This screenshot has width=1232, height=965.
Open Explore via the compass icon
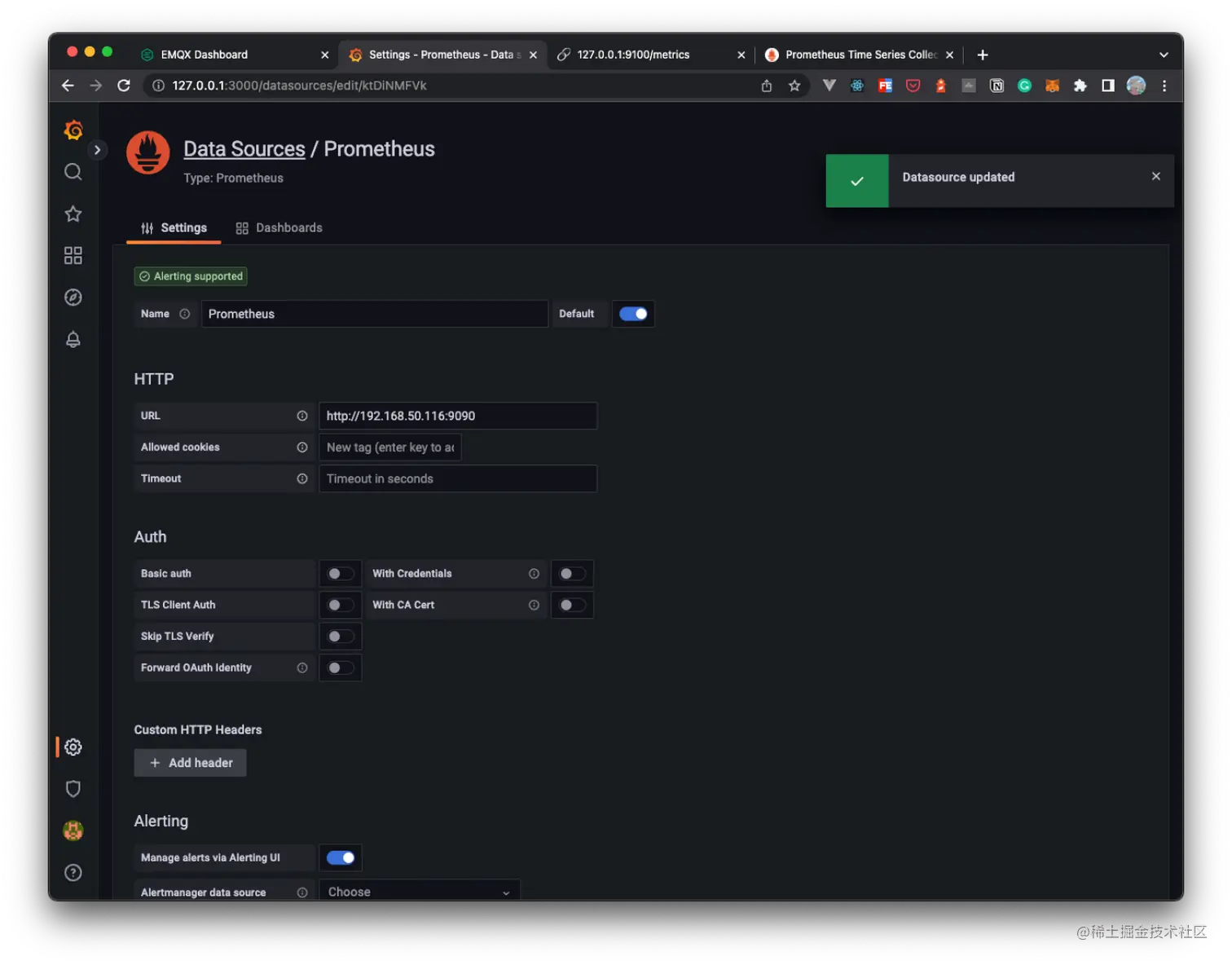click(73, 297)
